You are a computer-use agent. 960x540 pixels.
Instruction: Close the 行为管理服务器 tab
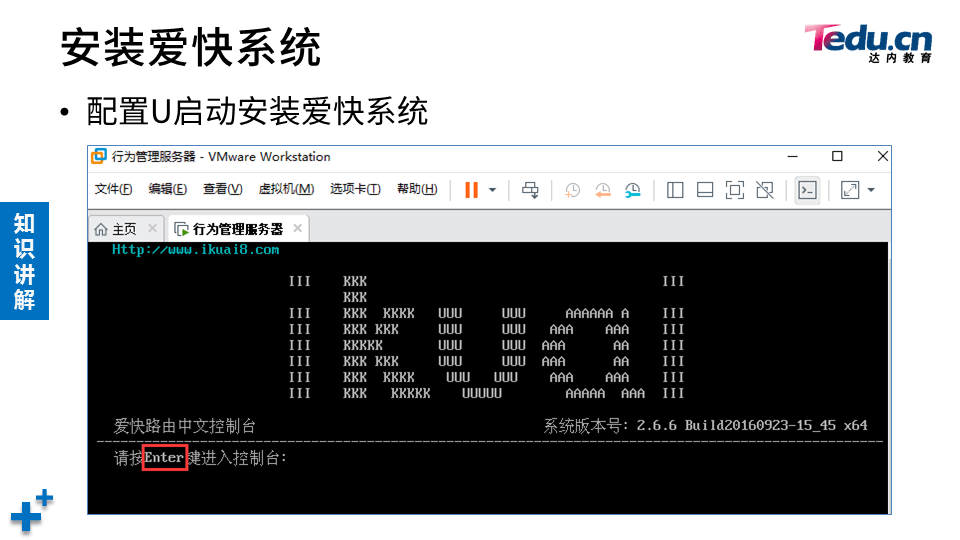(x=298, y=228)
